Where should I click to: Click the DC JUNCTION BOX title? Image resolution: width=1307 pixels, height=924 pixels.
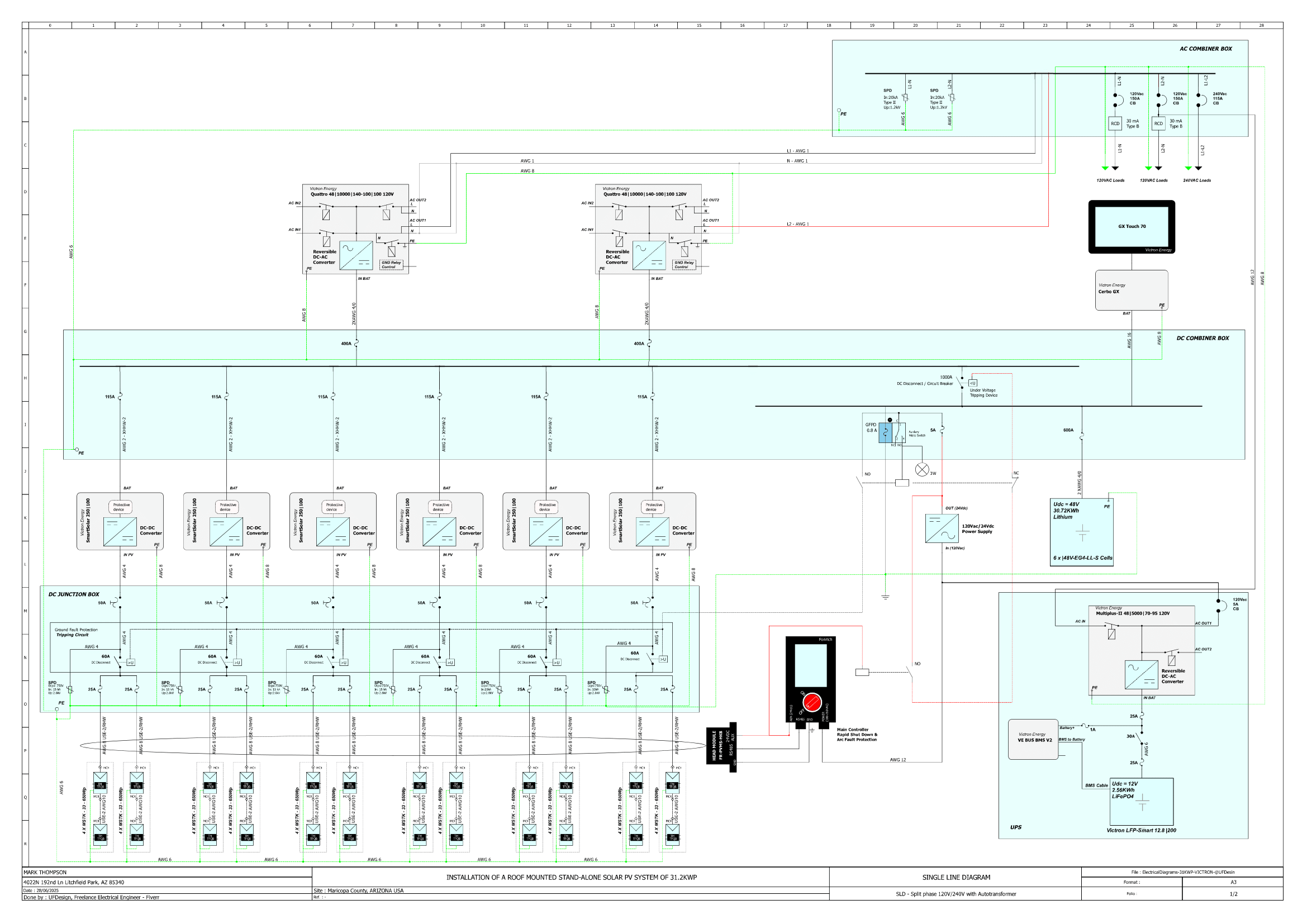tap(73, 594)
